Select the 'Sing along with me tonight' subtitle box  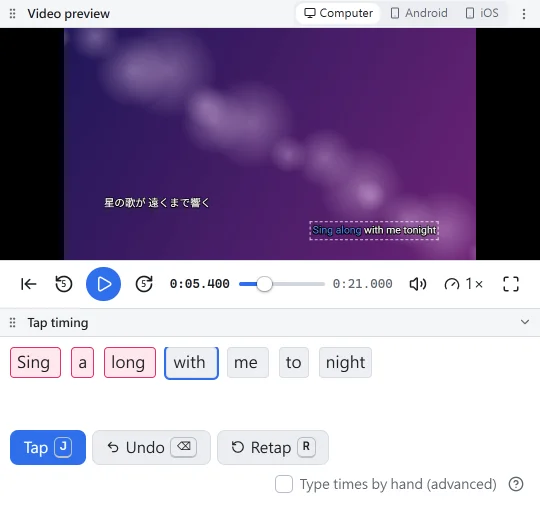[x=374, y=230]
